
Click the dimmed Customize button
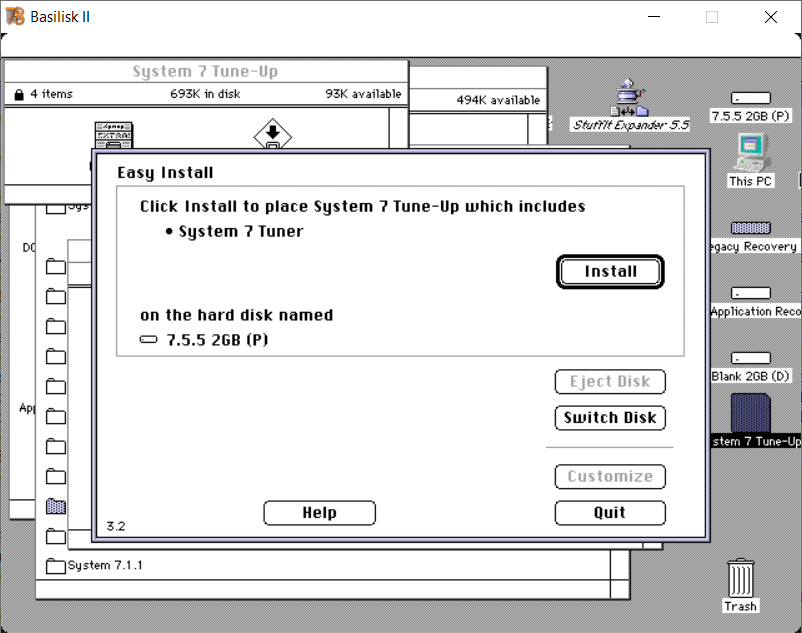tap(610, 477)
